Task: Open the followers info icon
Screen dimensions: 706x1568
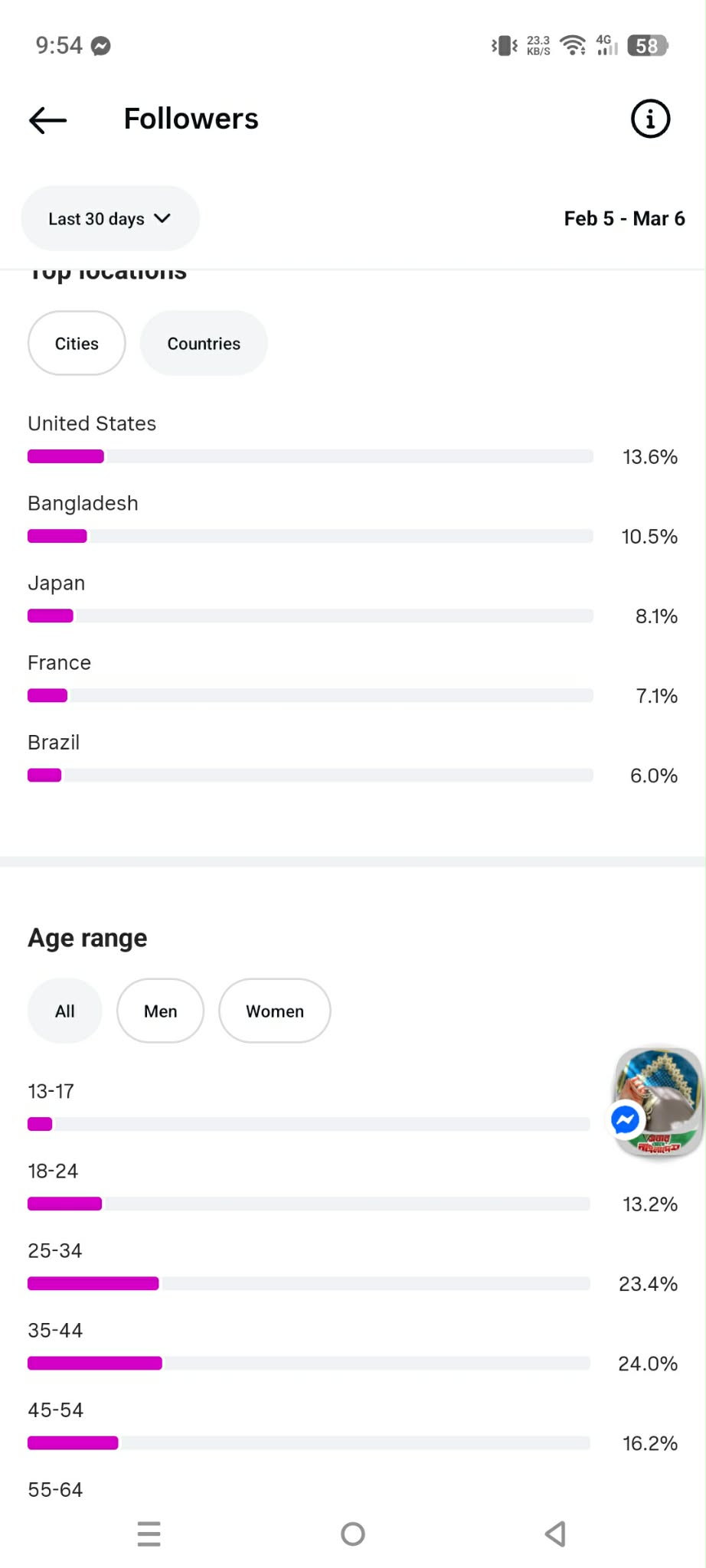Action: click(650, 119)
